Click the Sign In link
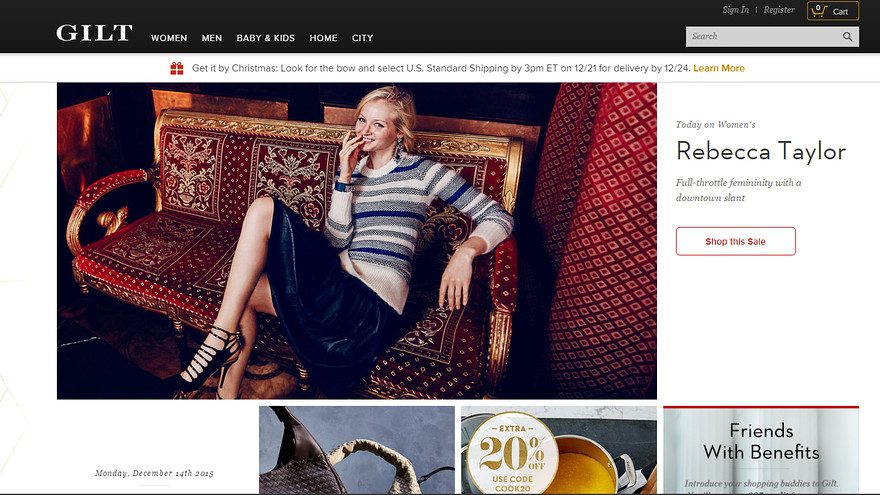Image resolution: width=880 pixels, height=495 pixels. [x=735, y=10]
